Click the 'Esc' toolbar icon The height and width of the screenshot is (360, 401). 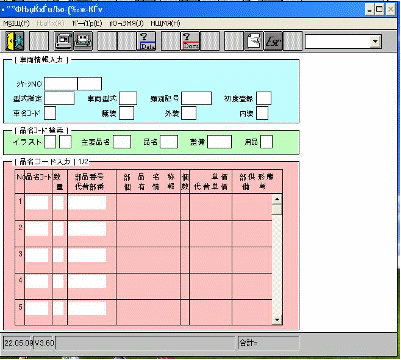coord(273,41)
